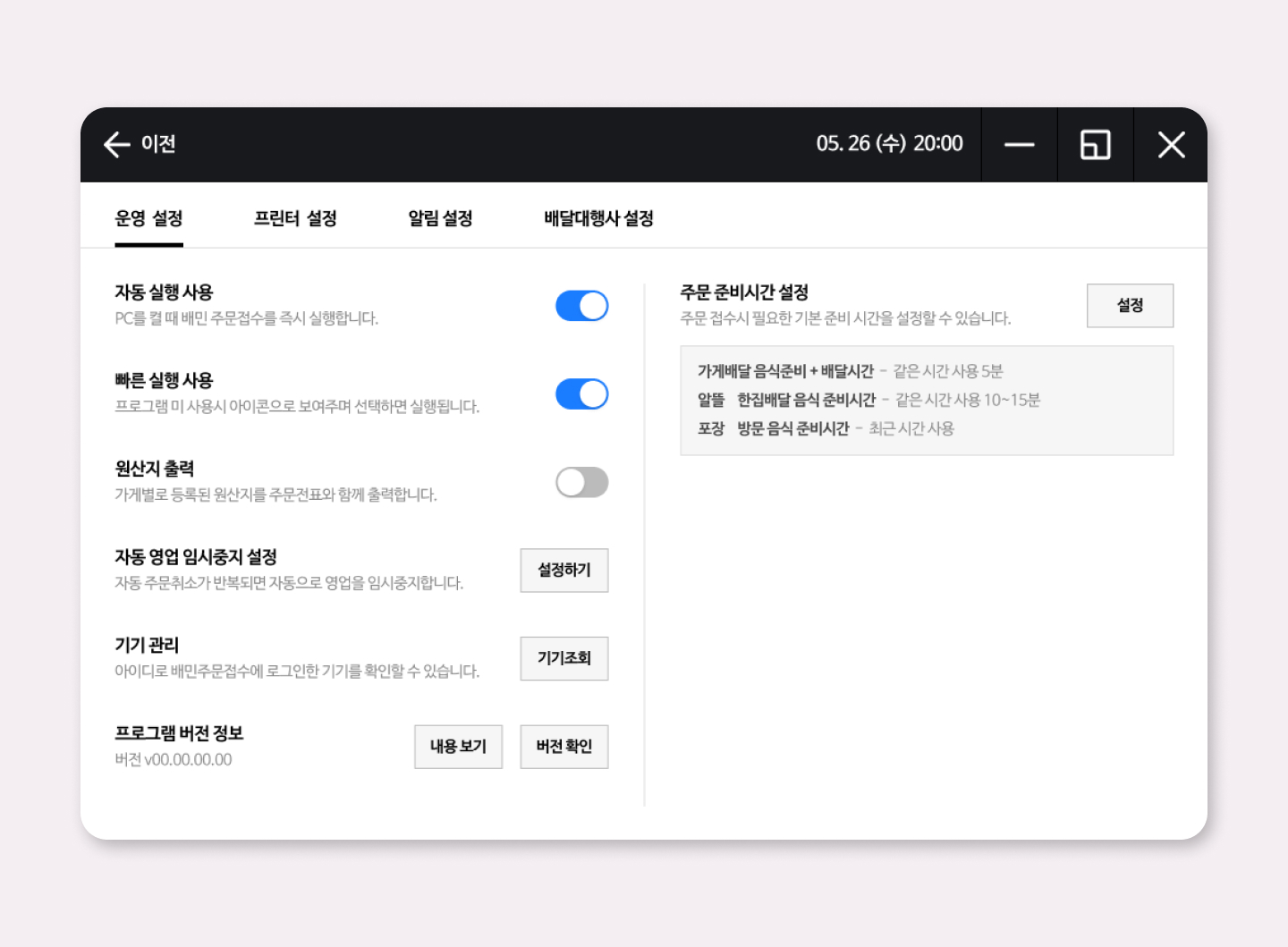Click the 프로그램 버전 정보 heading
The height and width of the screenshot is (947, 1288).
[179, 733]
